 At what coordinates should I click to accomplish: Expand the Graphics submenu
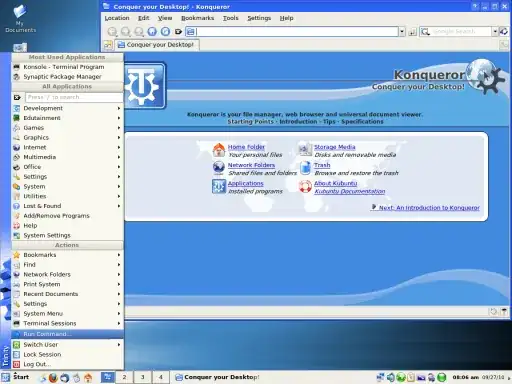[x=67, y=138]
